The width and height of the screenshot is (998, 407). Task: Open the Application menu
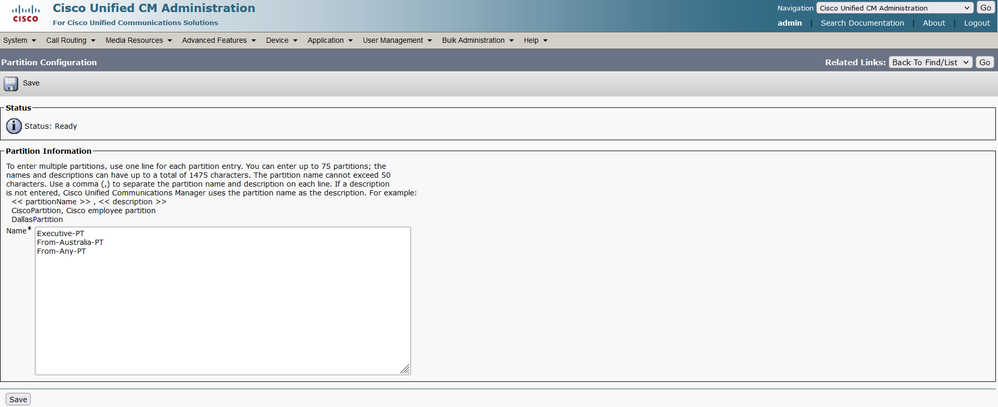pyautogui.click(x=330, y=40)
